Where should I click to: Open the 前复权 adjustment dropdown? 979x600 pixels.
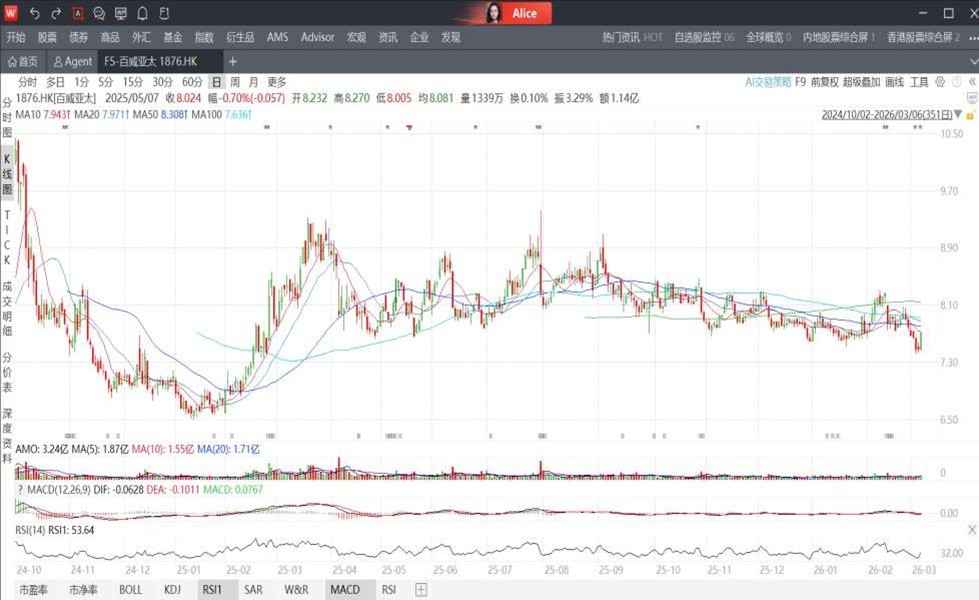[823, 82]
